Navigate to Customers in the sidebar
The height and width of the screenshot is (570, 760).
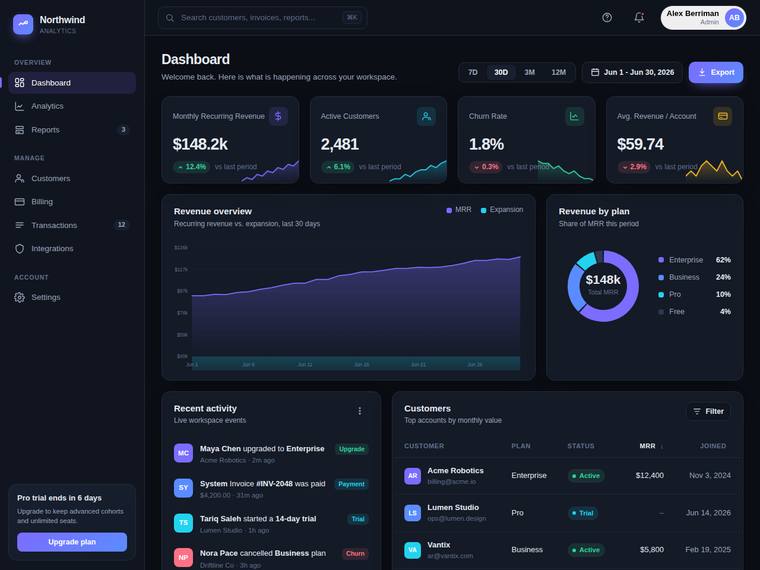point(72,178)
